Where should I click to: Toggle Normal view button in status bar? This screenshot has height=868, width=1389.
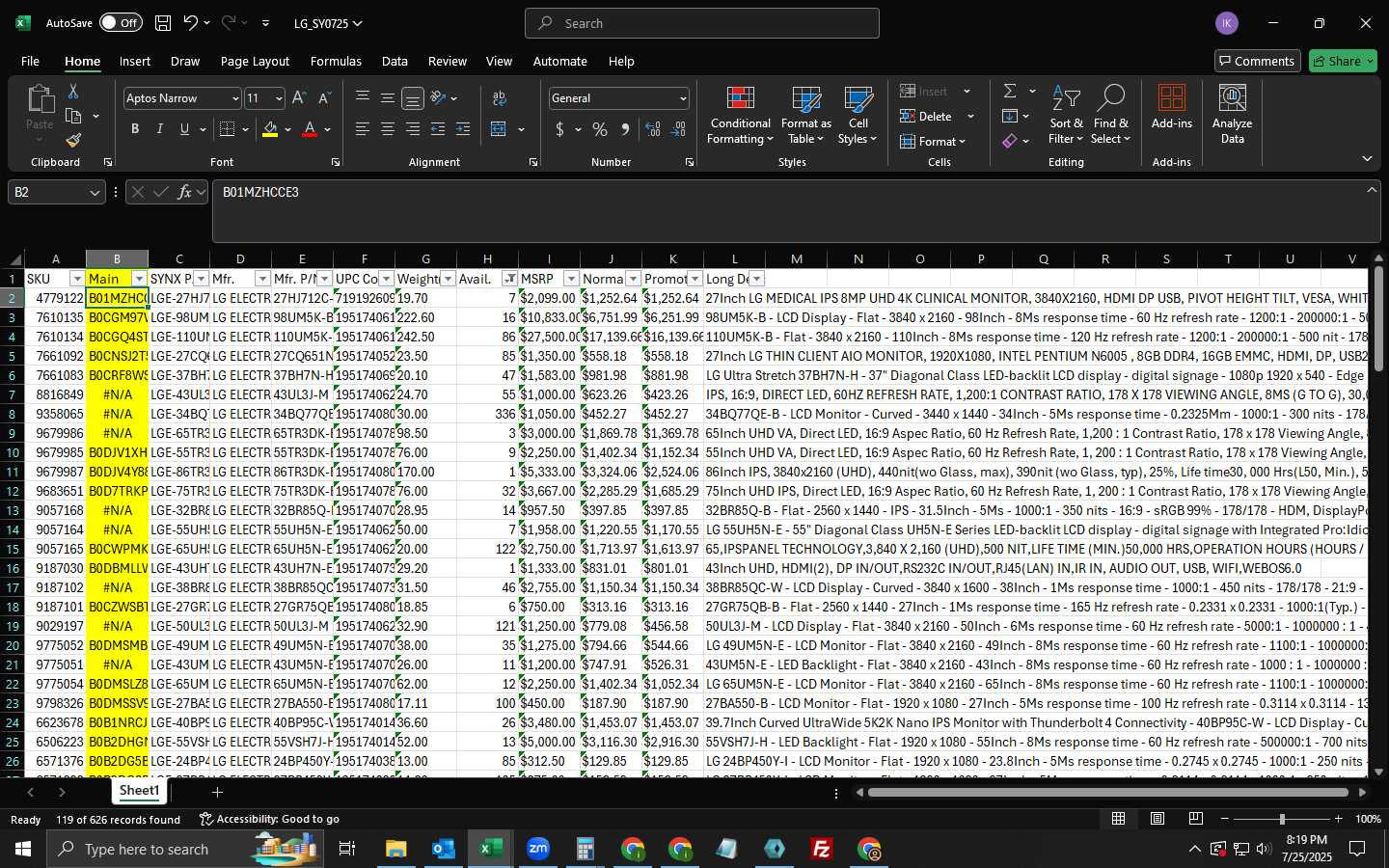[1119, 819]
